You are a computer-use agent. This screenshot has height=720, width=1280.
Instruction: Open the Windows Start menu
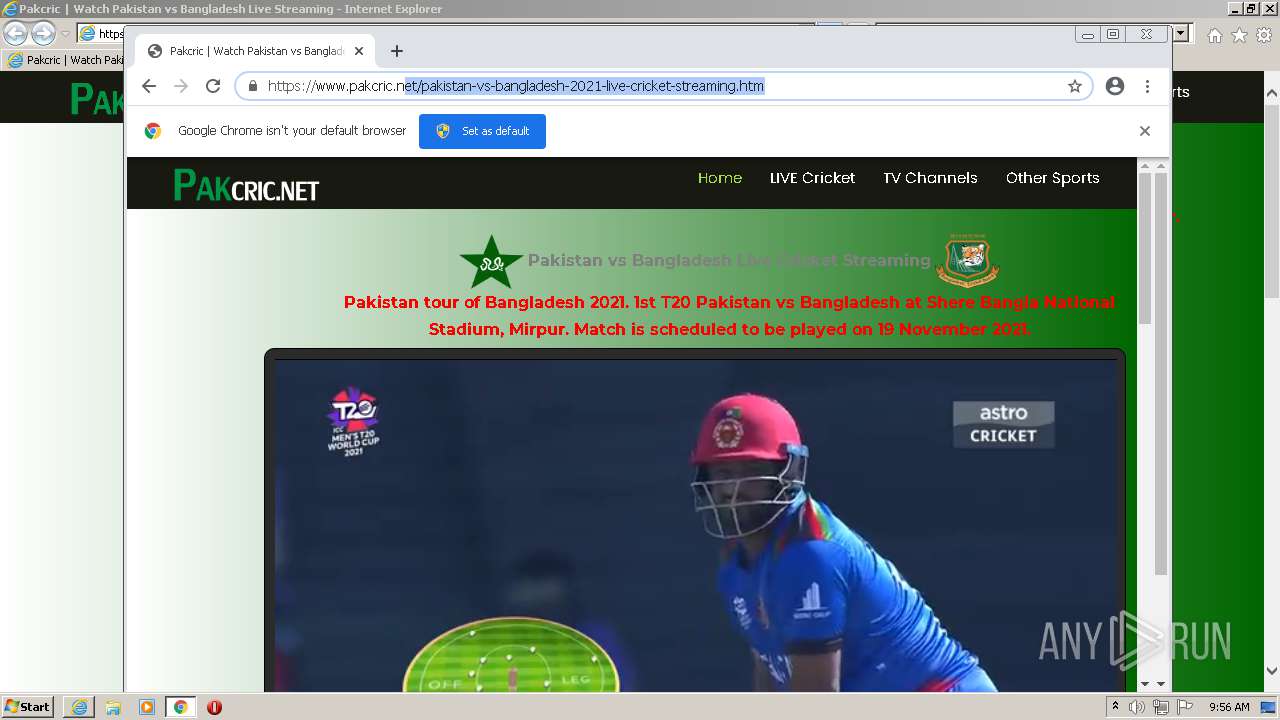[x=28, y=706]
